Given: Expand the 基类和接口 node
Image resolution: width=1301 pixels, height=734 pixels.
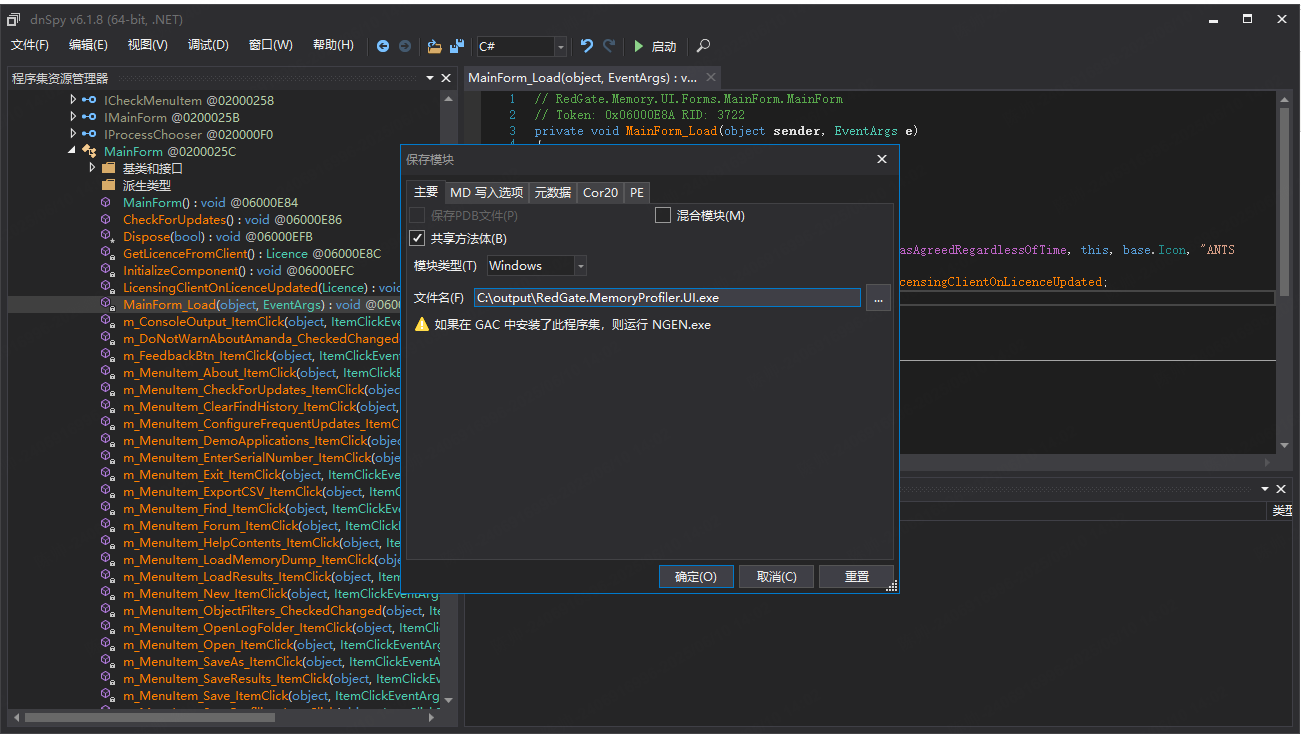Looking at the screenshot, I should point(92,169).
